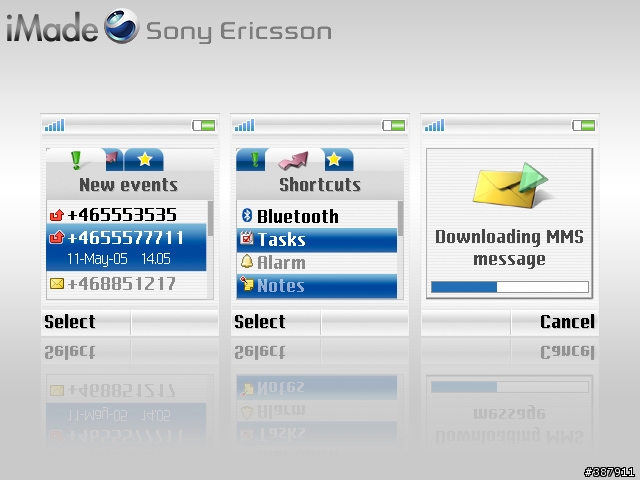Click signal strength icon on MMS screen

tap(435, 125)
